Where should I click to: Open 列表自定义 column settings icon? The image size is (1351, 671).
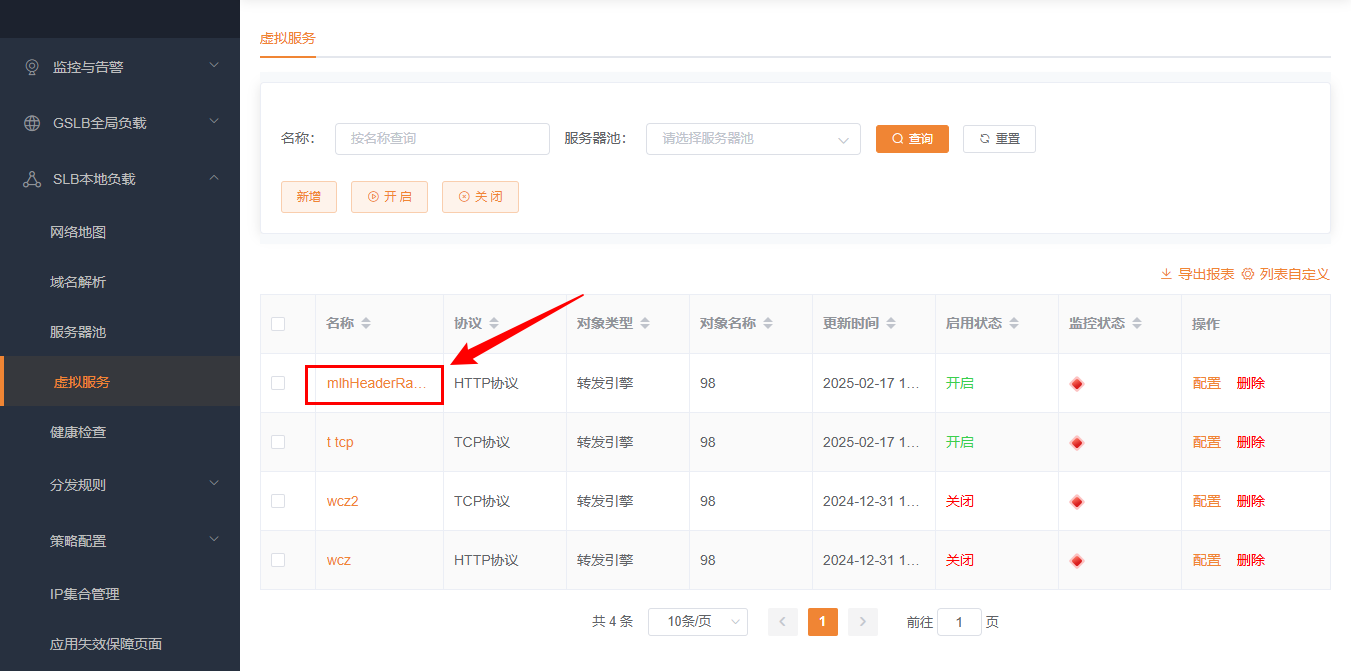tap(1247, 274)
